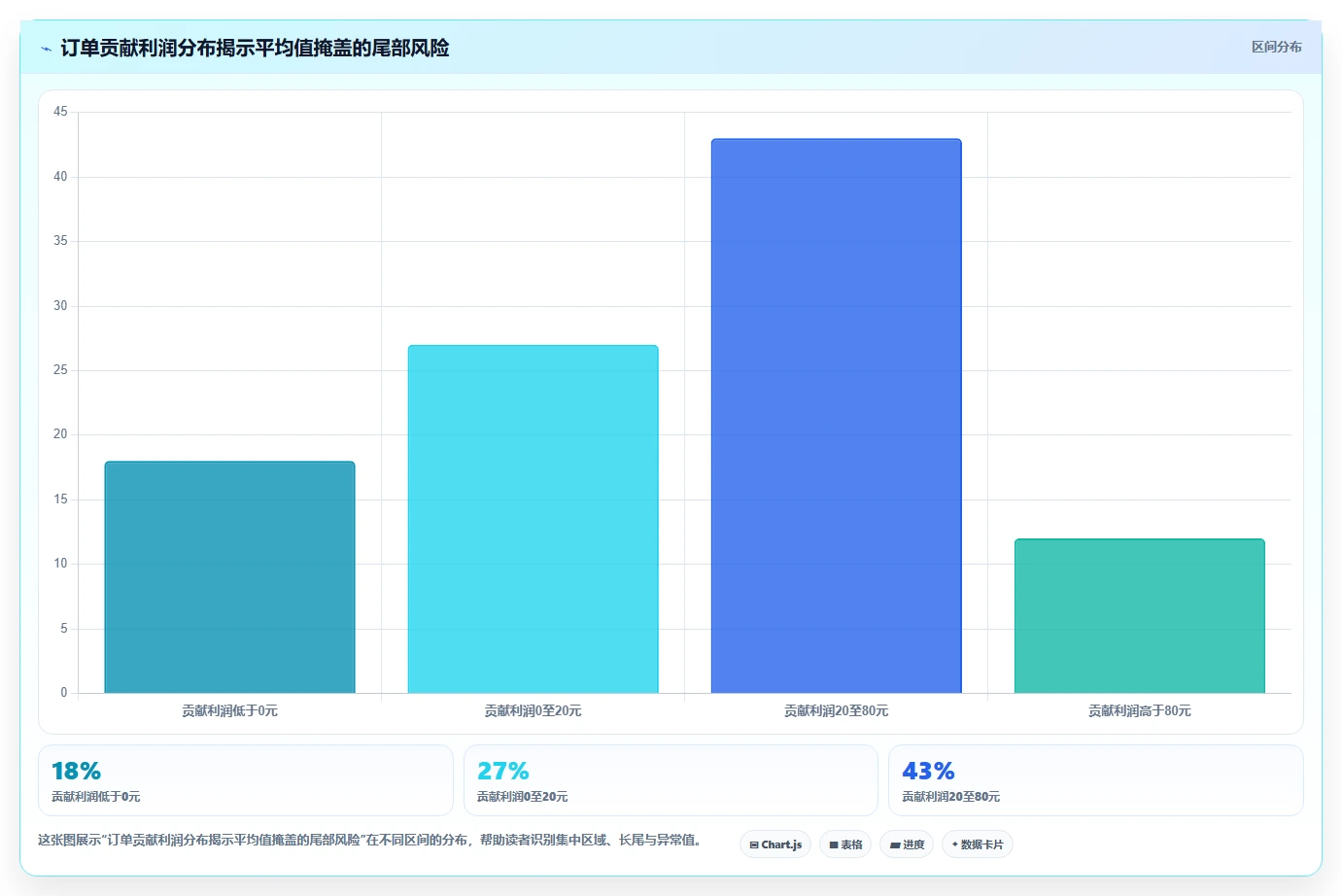Screen dimensions: 1342x896
Task: Select the 贡献利润20至80元 blue bar
Action: [x=836, y=416]
